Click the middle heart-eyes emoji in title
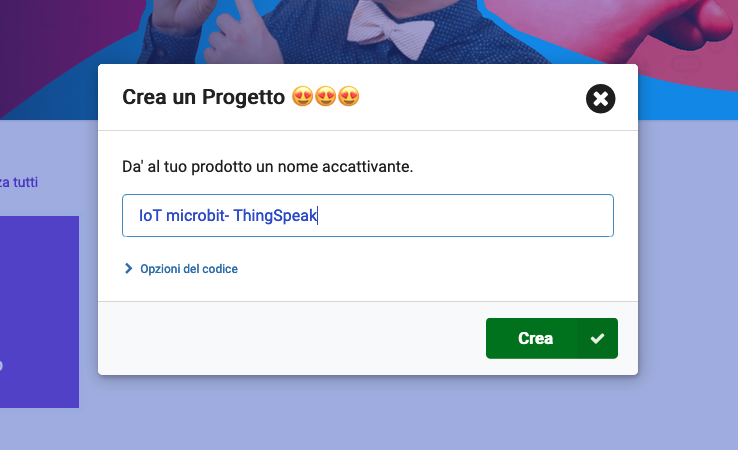This screenshot has height=450, width=738. 325,97
